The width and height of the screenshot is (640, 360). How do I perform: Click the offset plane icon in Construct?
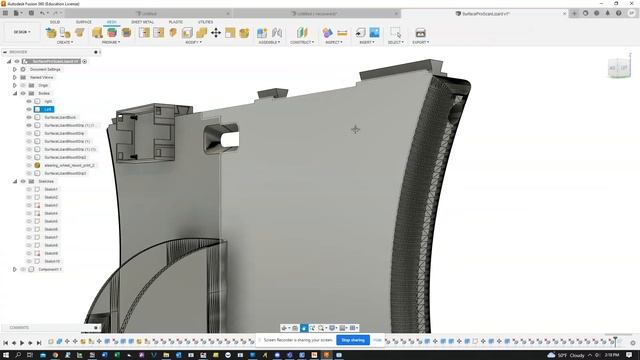click(302, 33)
